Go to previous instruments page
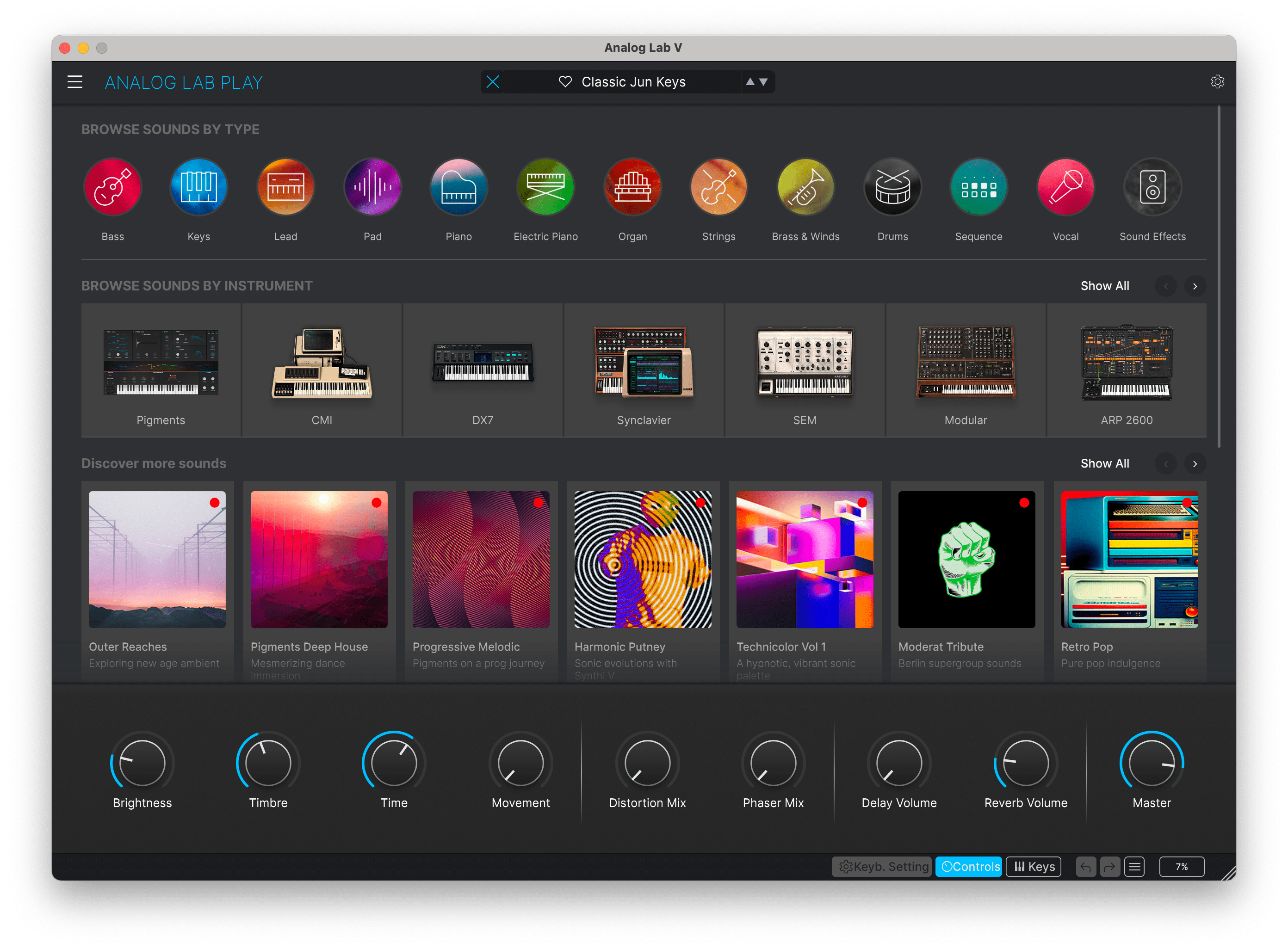1288x949 pixels. point(1165,286)
